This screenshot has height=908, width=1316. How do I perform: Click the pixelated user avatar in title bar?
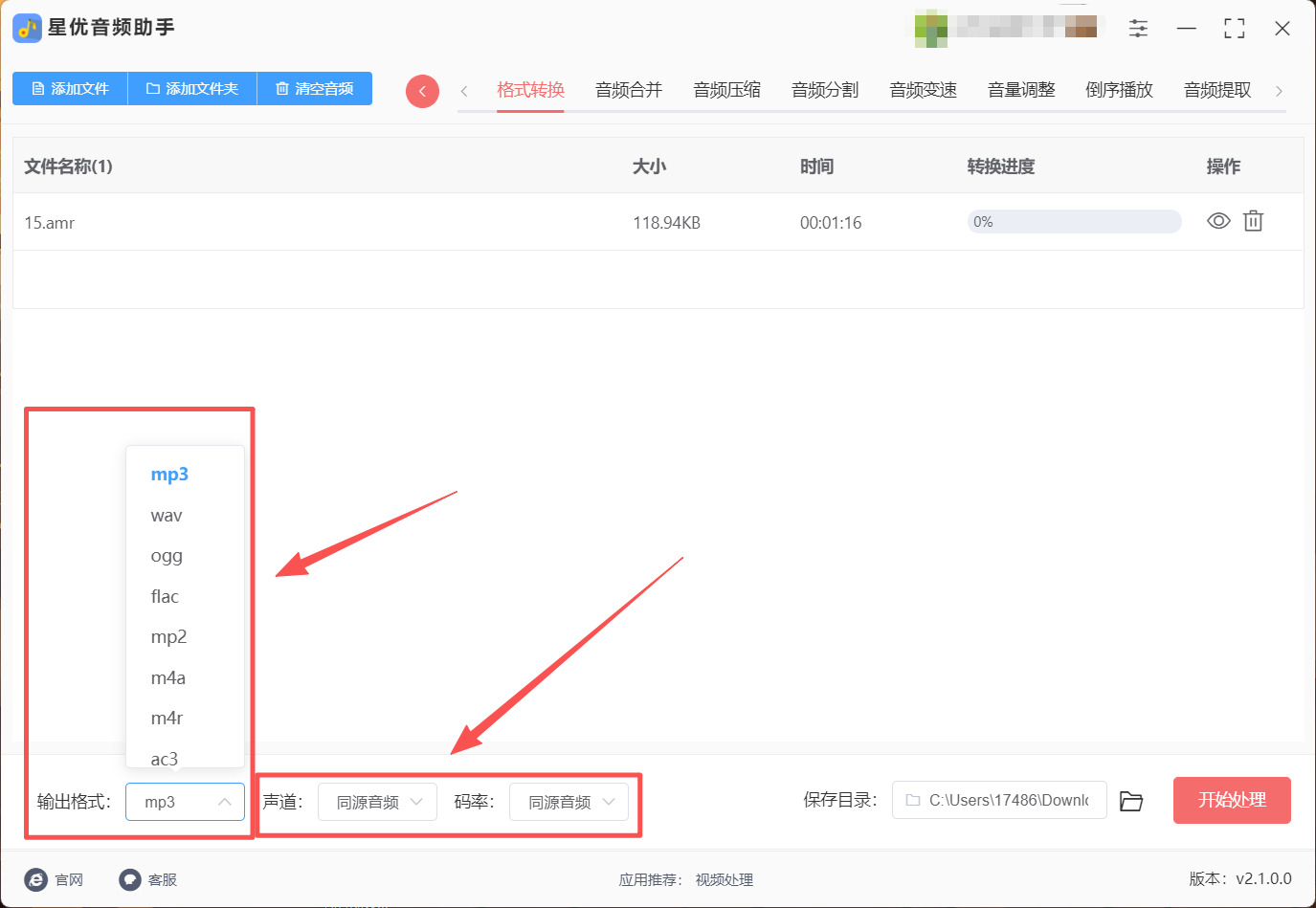(930, 29)
